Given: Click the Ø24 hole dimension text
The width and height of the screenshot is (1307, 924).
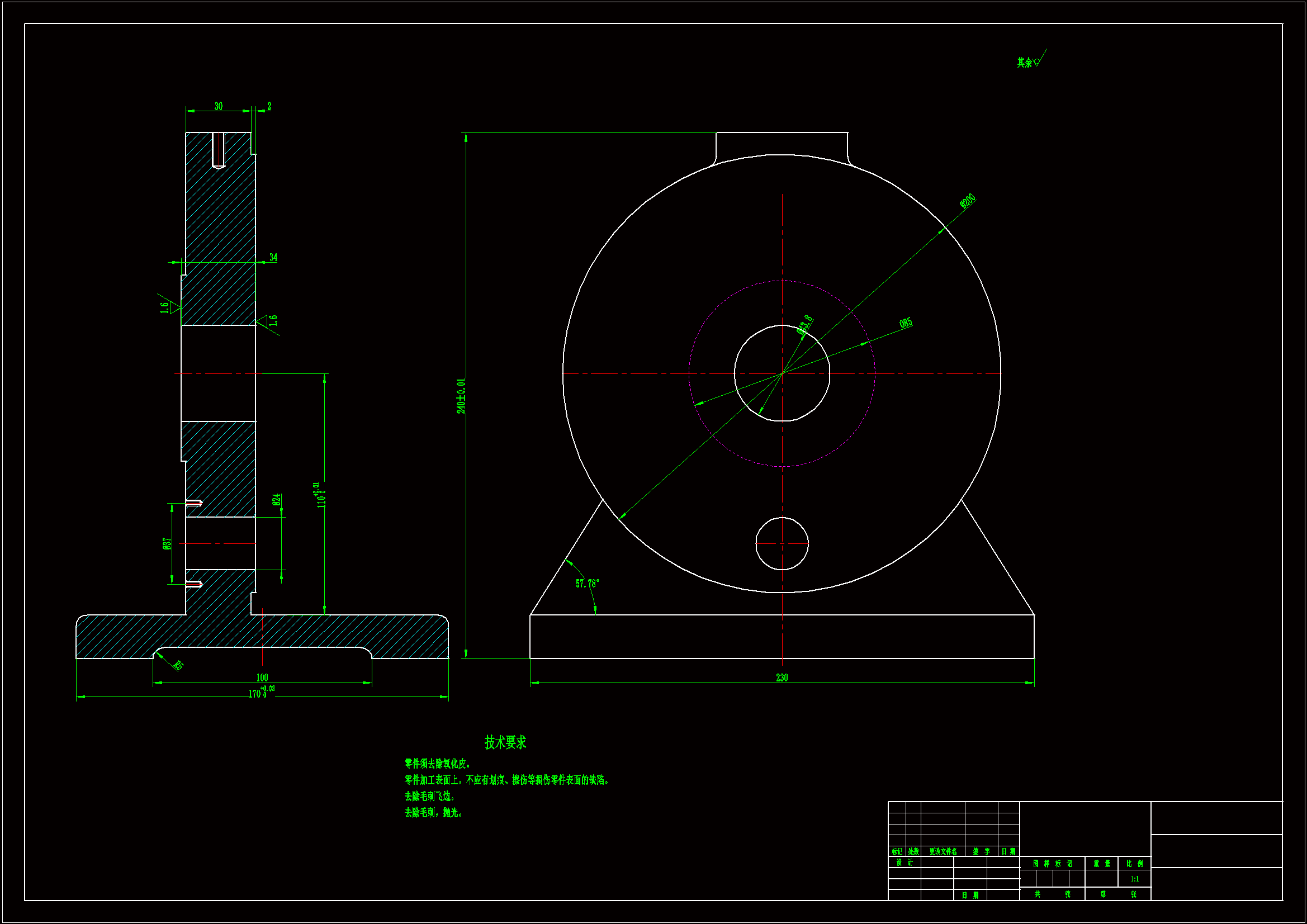Looking at the screenshot, I should (276, 500).
